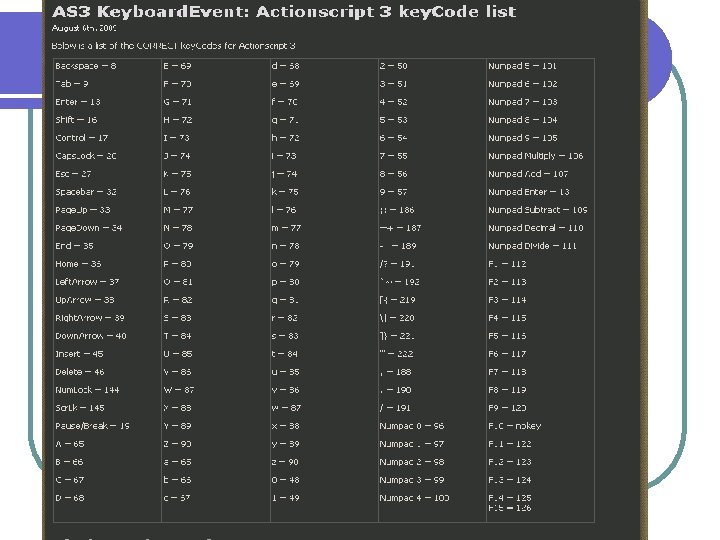Select the Spacebar – 32 entry

click(86, 192)
